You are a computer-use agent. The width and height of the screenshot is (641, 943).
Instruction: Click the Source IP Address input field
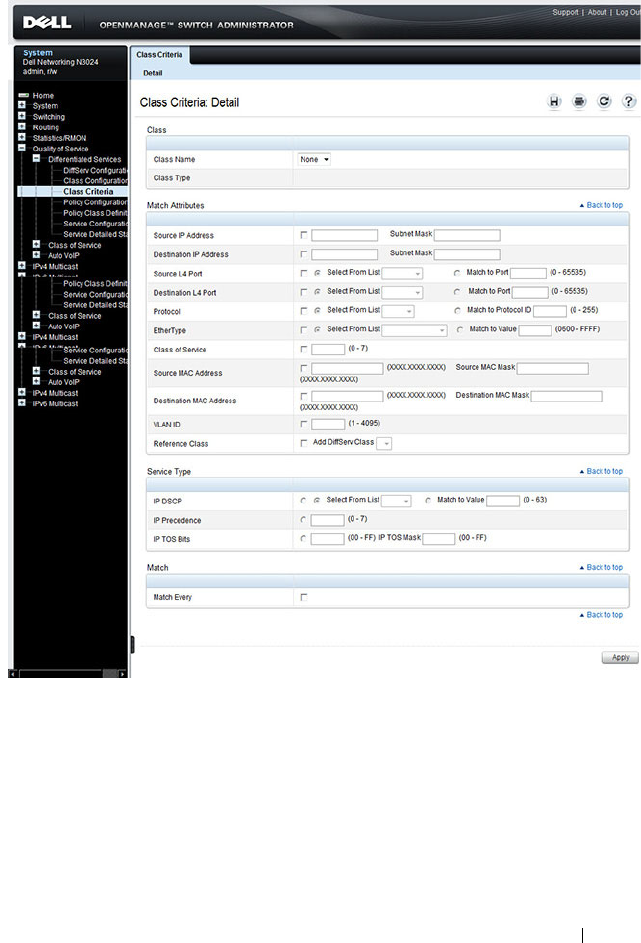pyautogui.click(x=345, y=235)
